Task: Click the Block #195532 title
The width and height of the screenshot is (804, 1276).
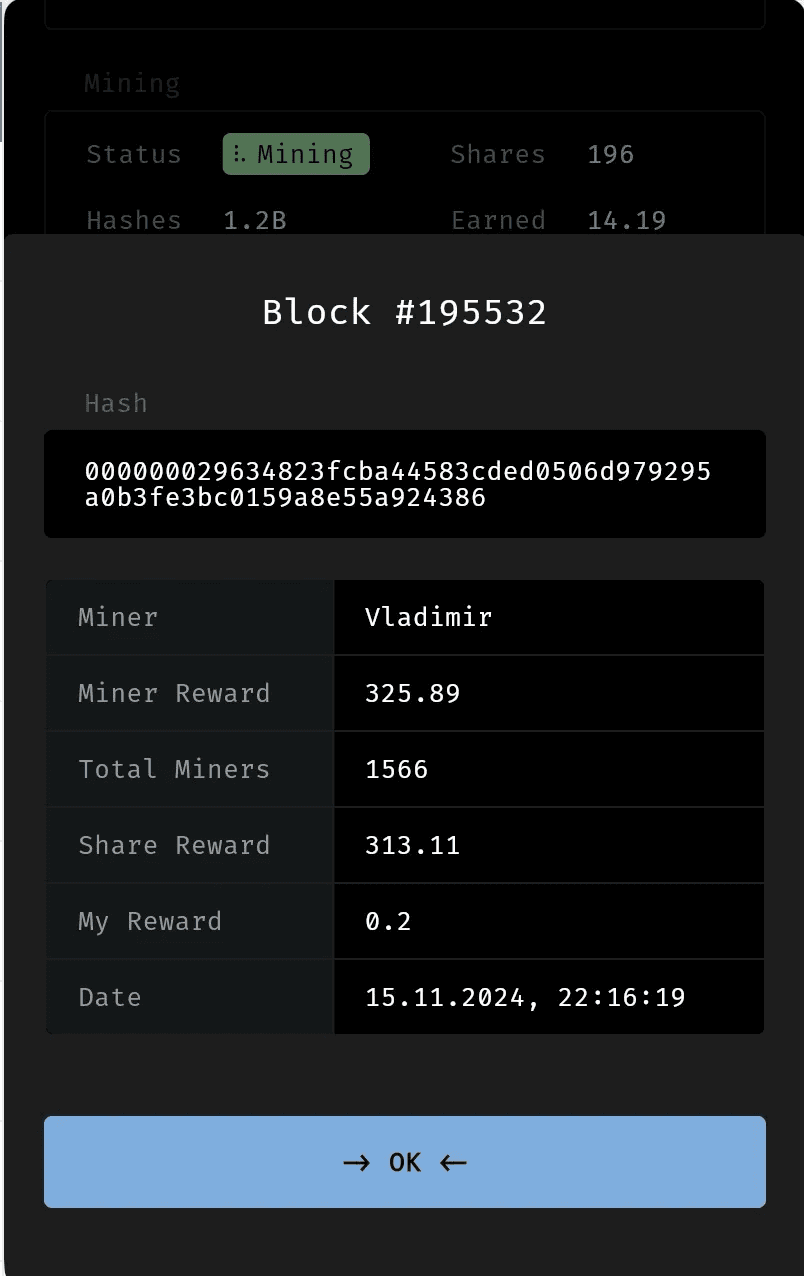Action: point(404,312)
